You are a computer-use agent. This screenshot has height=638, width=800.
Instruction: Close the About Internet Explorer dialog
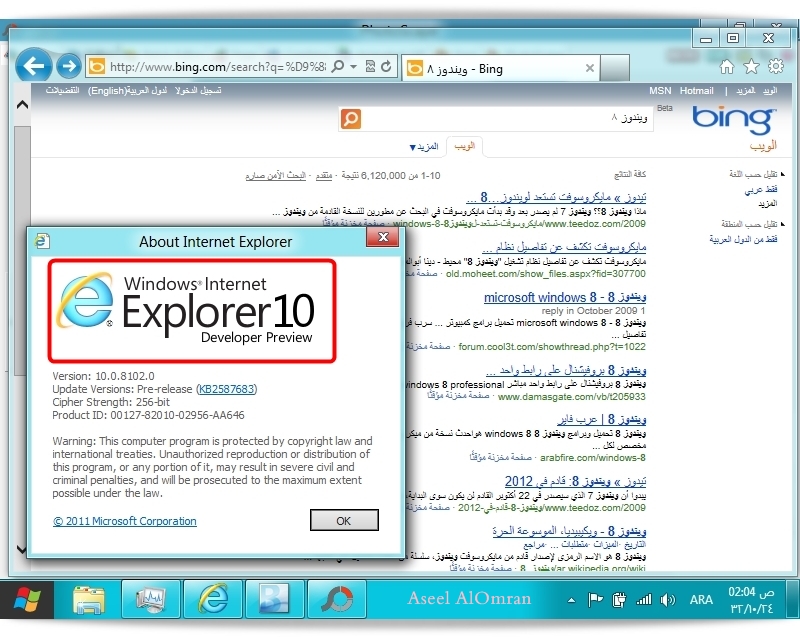(x=383, y=237)
